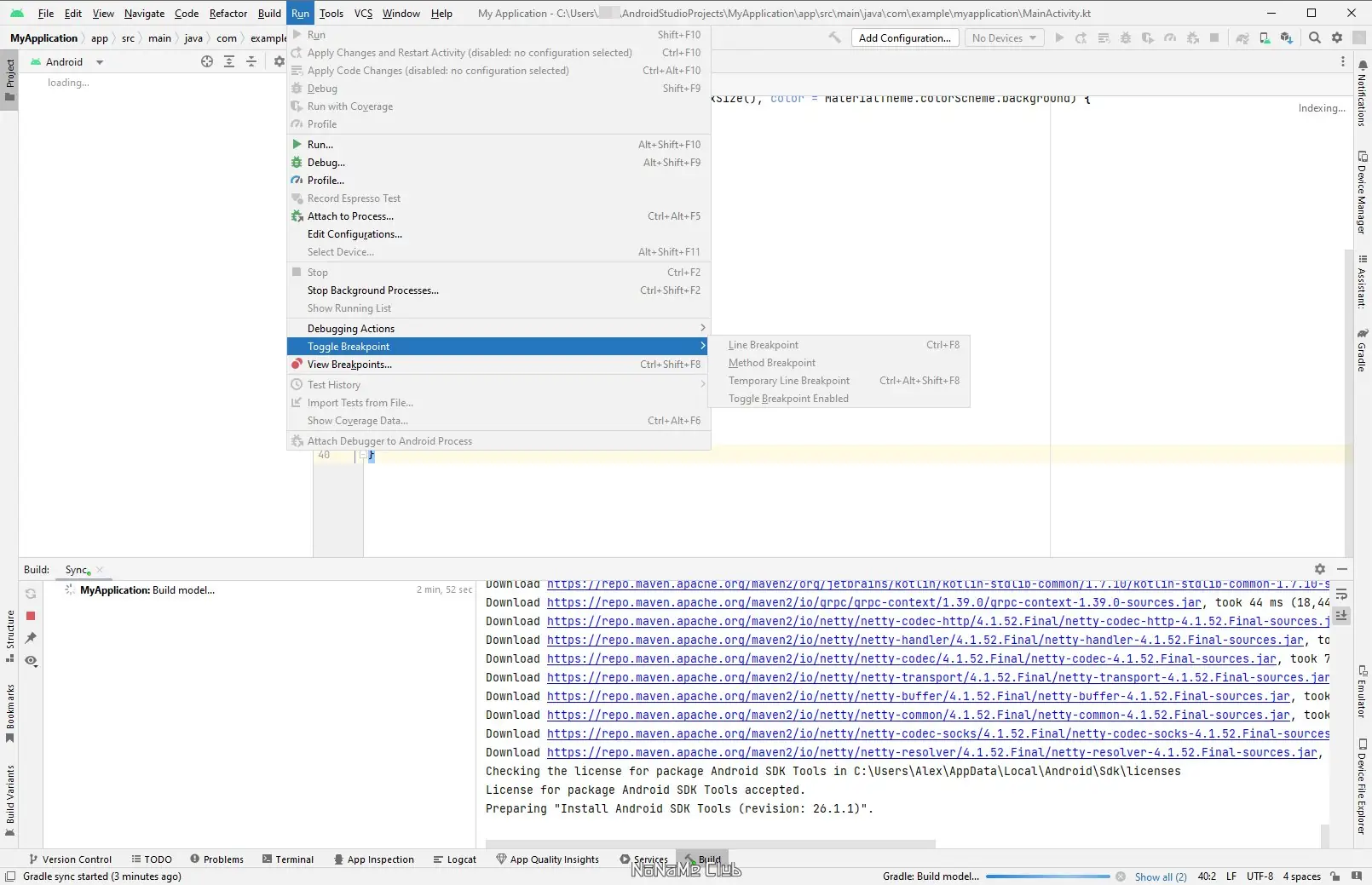The image size is (1372, 885).
Task: Click Expand All icon in Project panel
Action: 229,61
